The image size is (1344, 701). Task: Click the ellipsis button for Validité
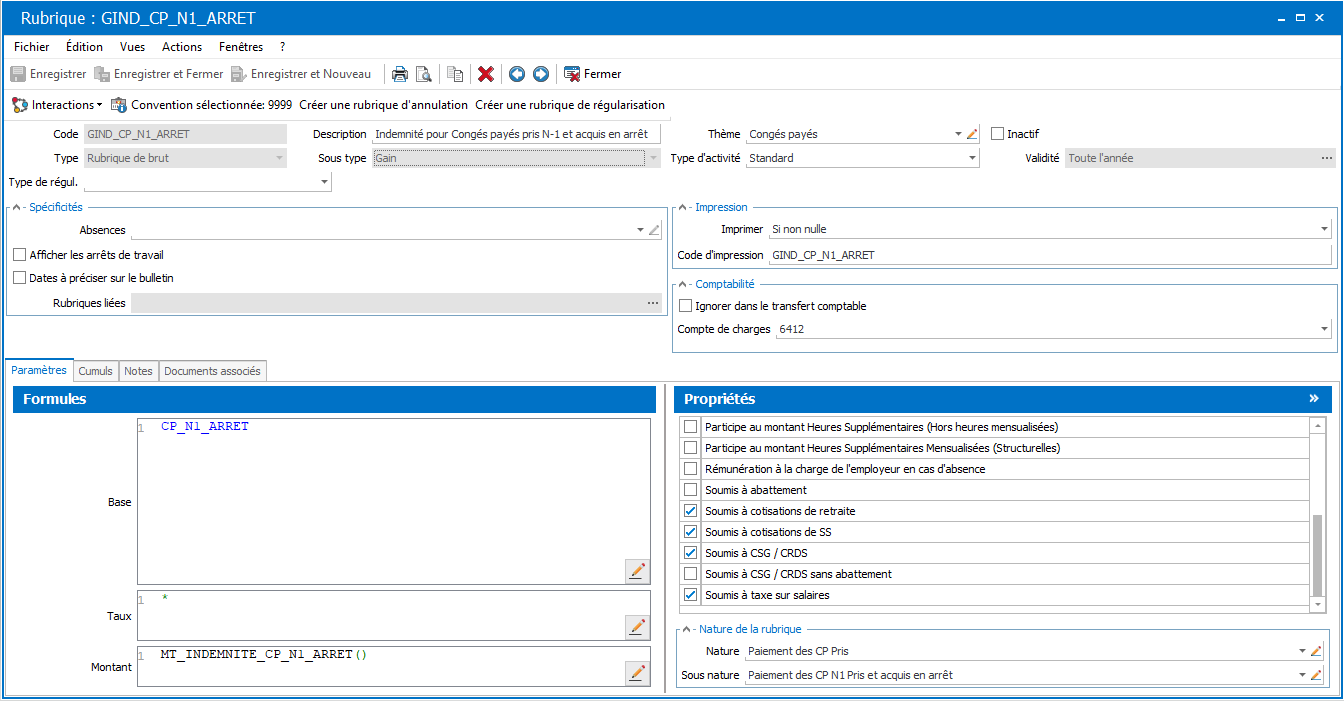point(1327,158)
